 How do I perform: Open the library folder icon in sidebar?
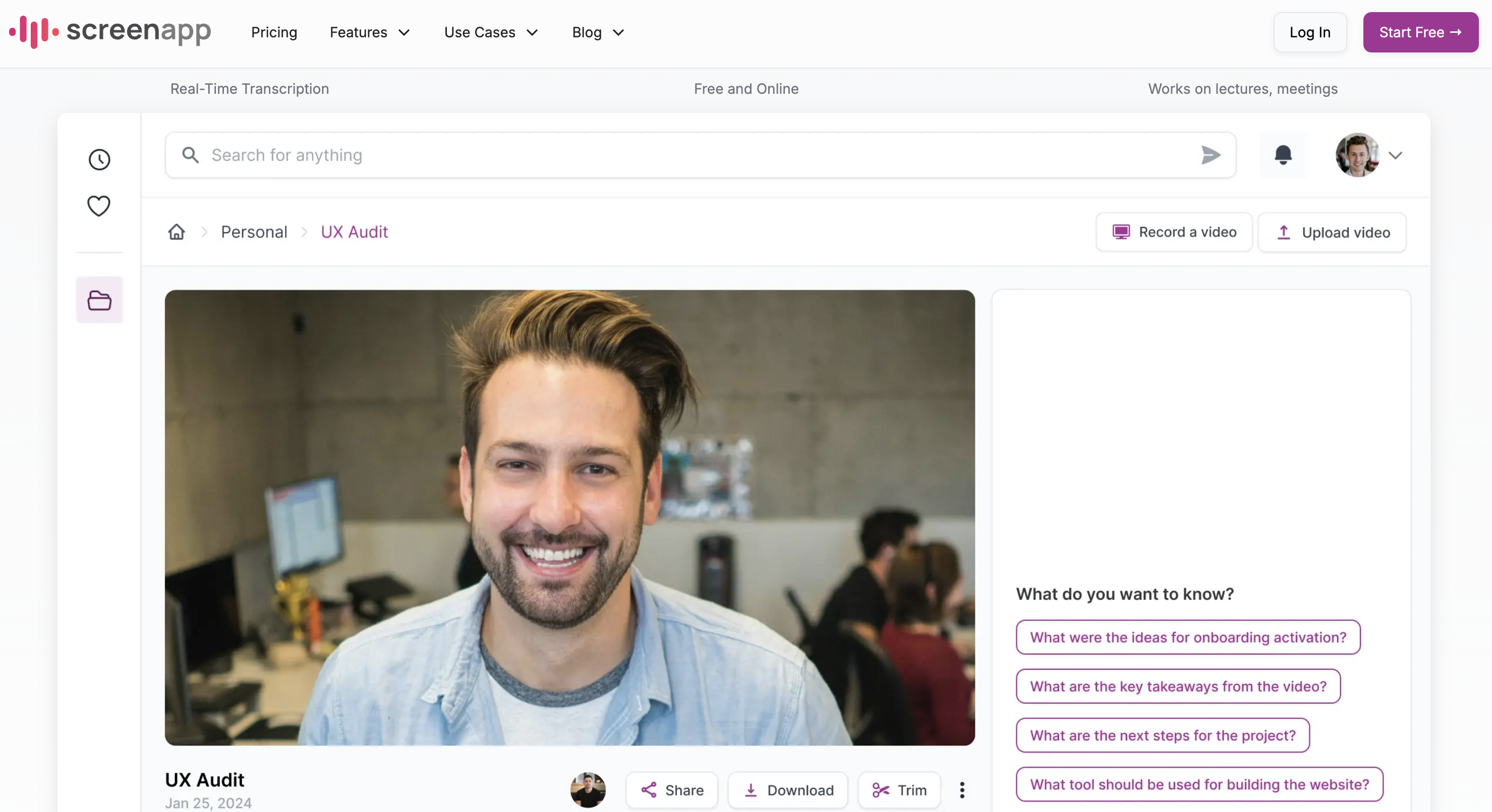[x=99, y=300]
